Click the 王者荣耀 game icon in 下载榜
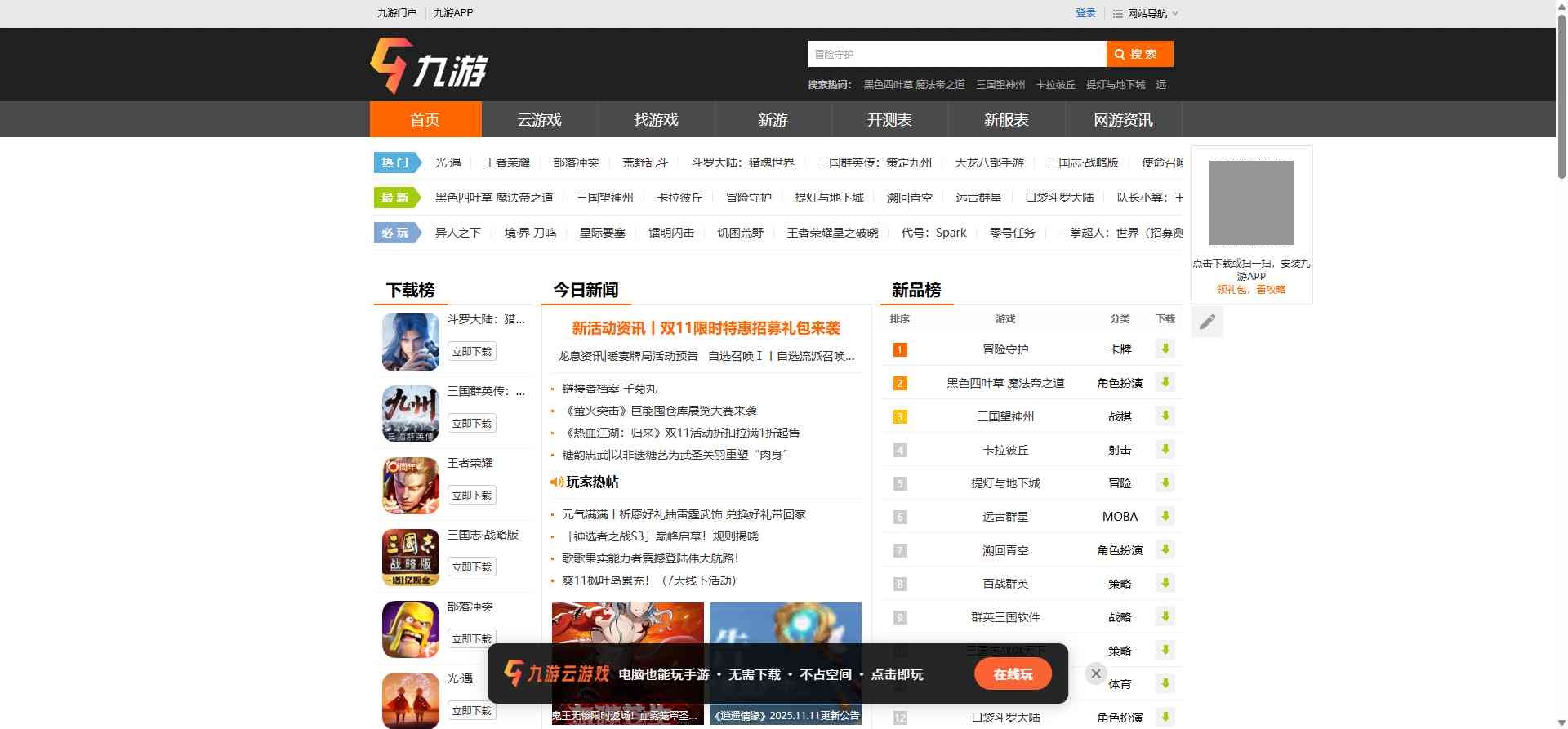 pos(411,486)
